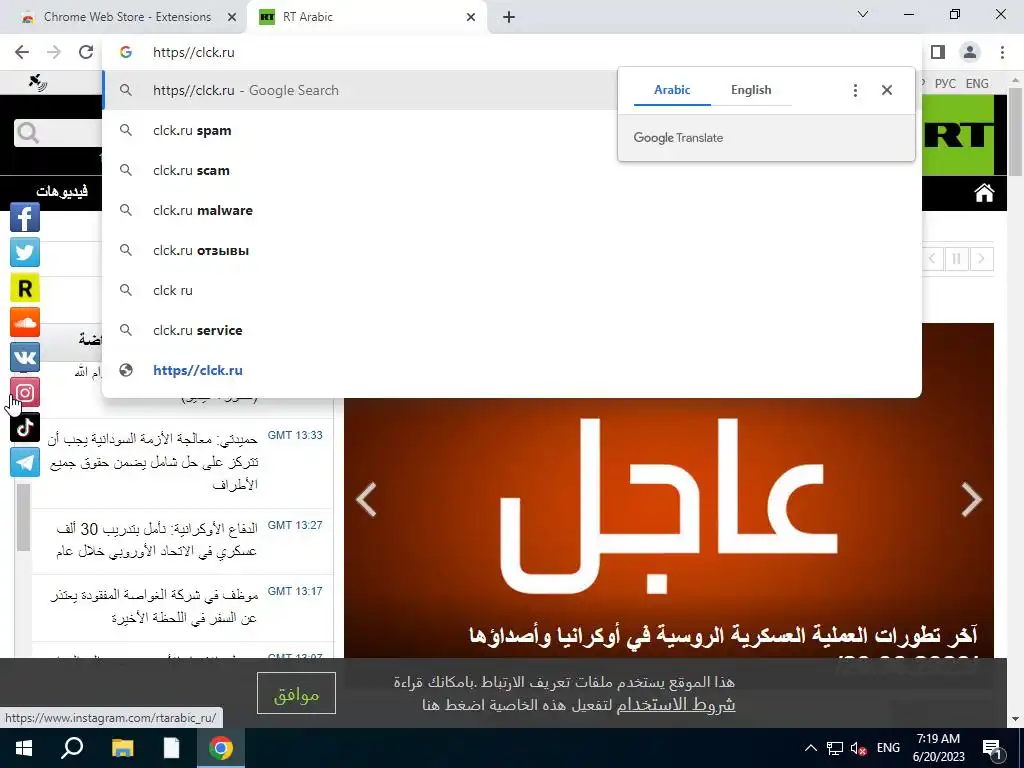Pause the news ticker
1024x768 pixels.
[956, 259]
